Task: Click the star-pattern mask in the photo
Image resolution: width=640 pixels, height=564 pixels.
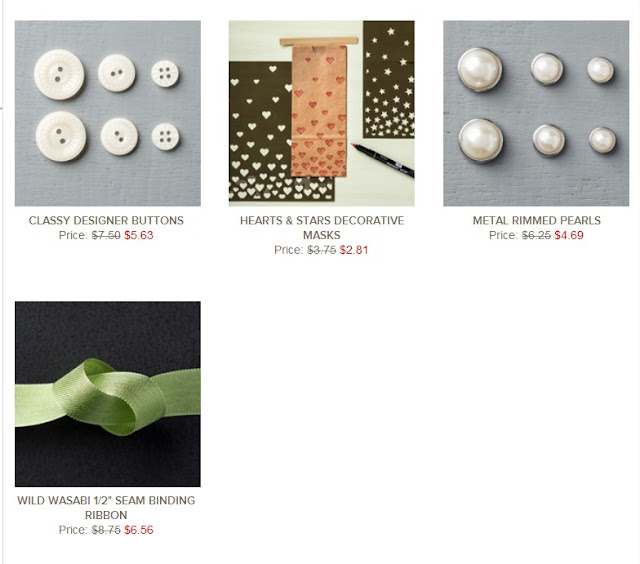Action: pyautogui.click(x=389, y=80)
